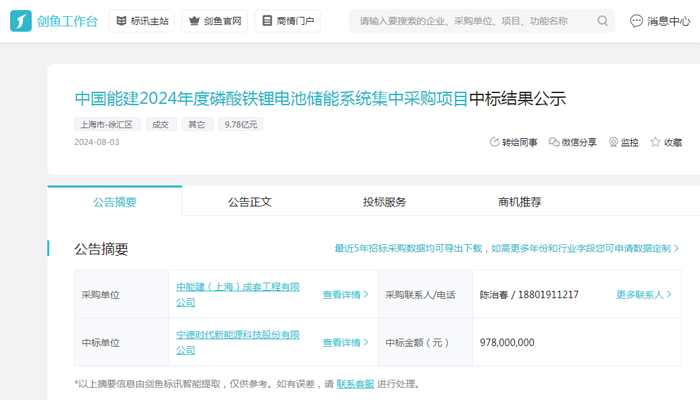Select the 公告摘要 tab
Screen dimensions: 700x400
115,202
